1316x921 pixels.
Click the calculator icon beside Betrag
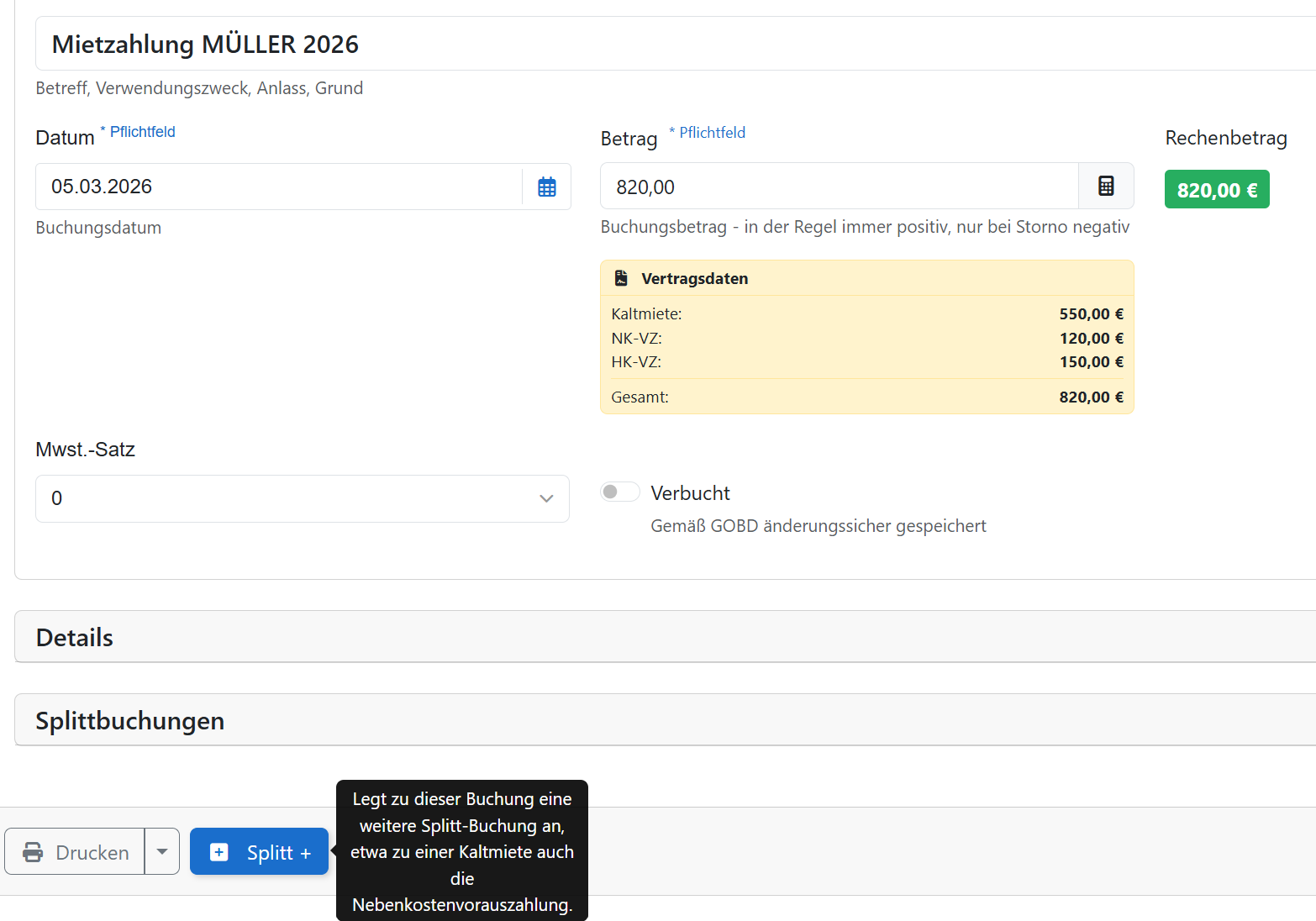coord(1106,186)
